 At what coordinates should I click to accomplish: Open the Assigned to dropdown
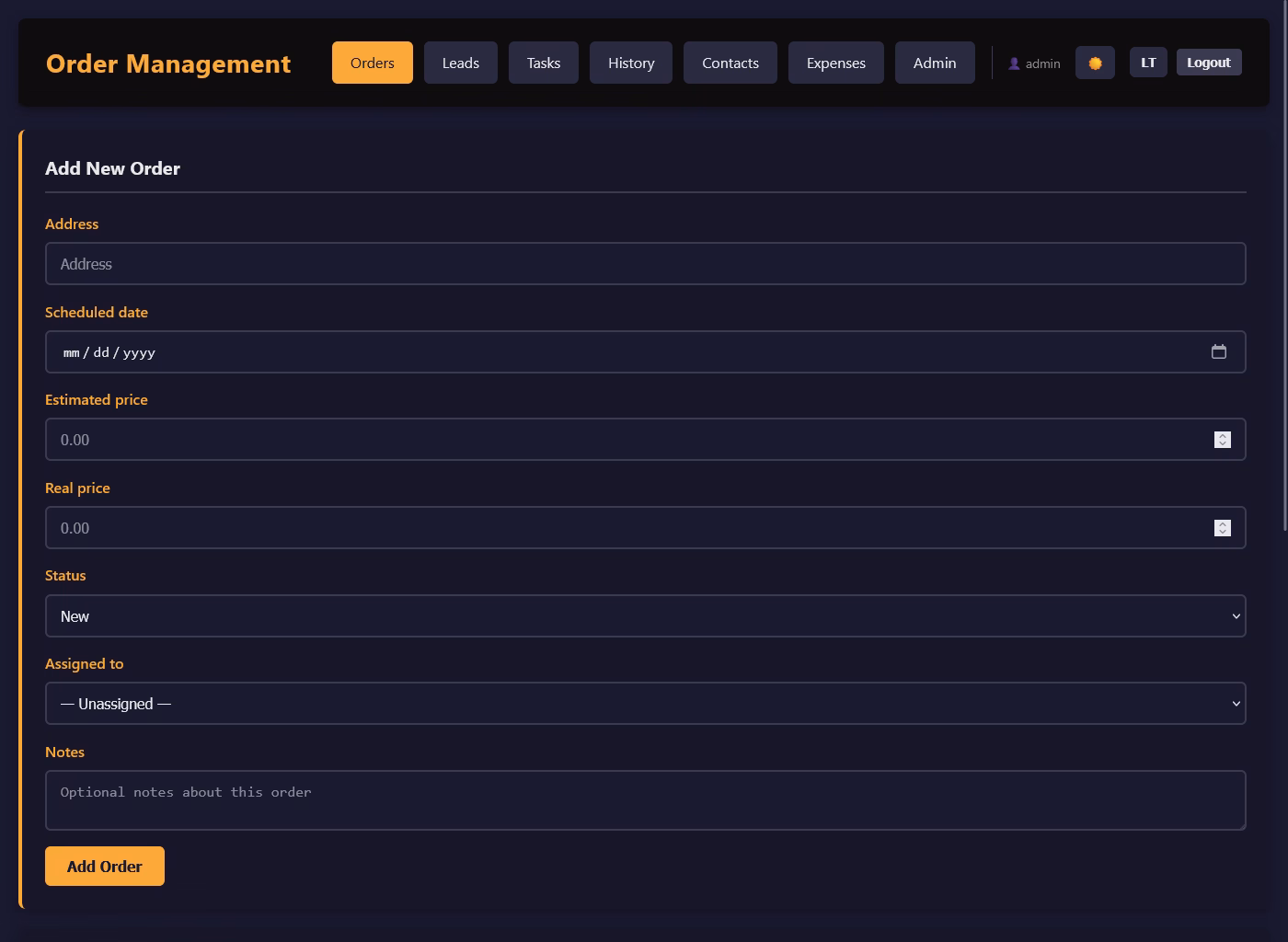646,704
